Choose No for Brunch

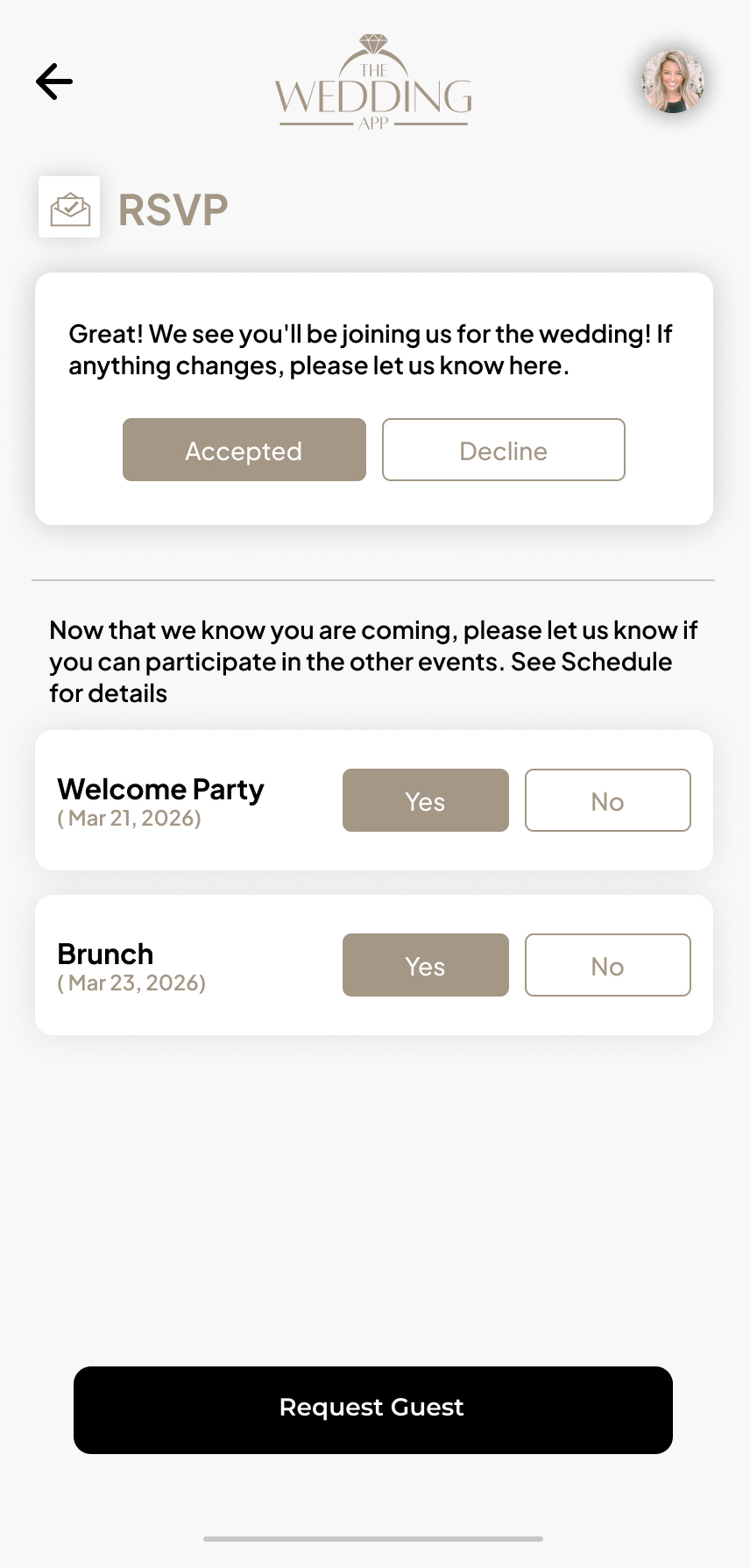(x=608, y=966)
